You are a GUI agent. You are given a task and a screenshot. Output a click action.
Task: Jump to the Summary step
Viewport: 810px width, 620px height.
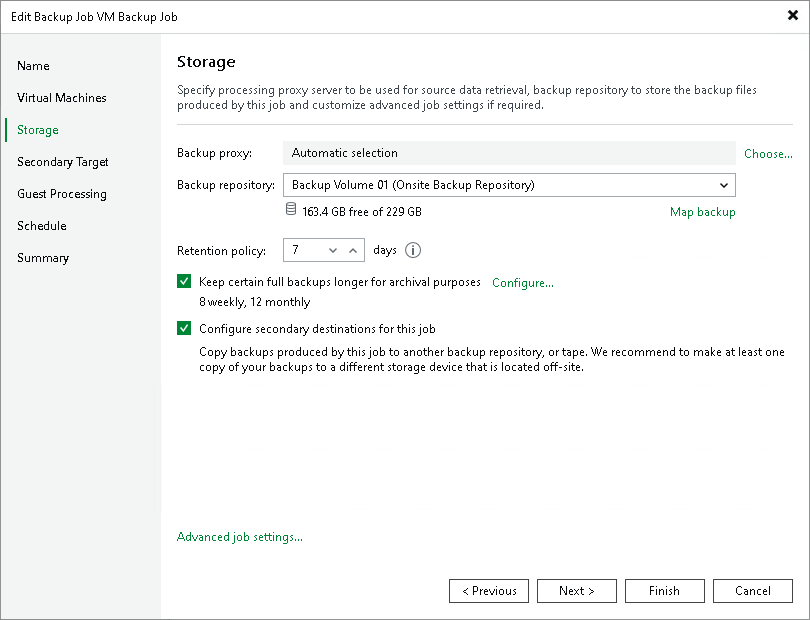pos(43,257)
